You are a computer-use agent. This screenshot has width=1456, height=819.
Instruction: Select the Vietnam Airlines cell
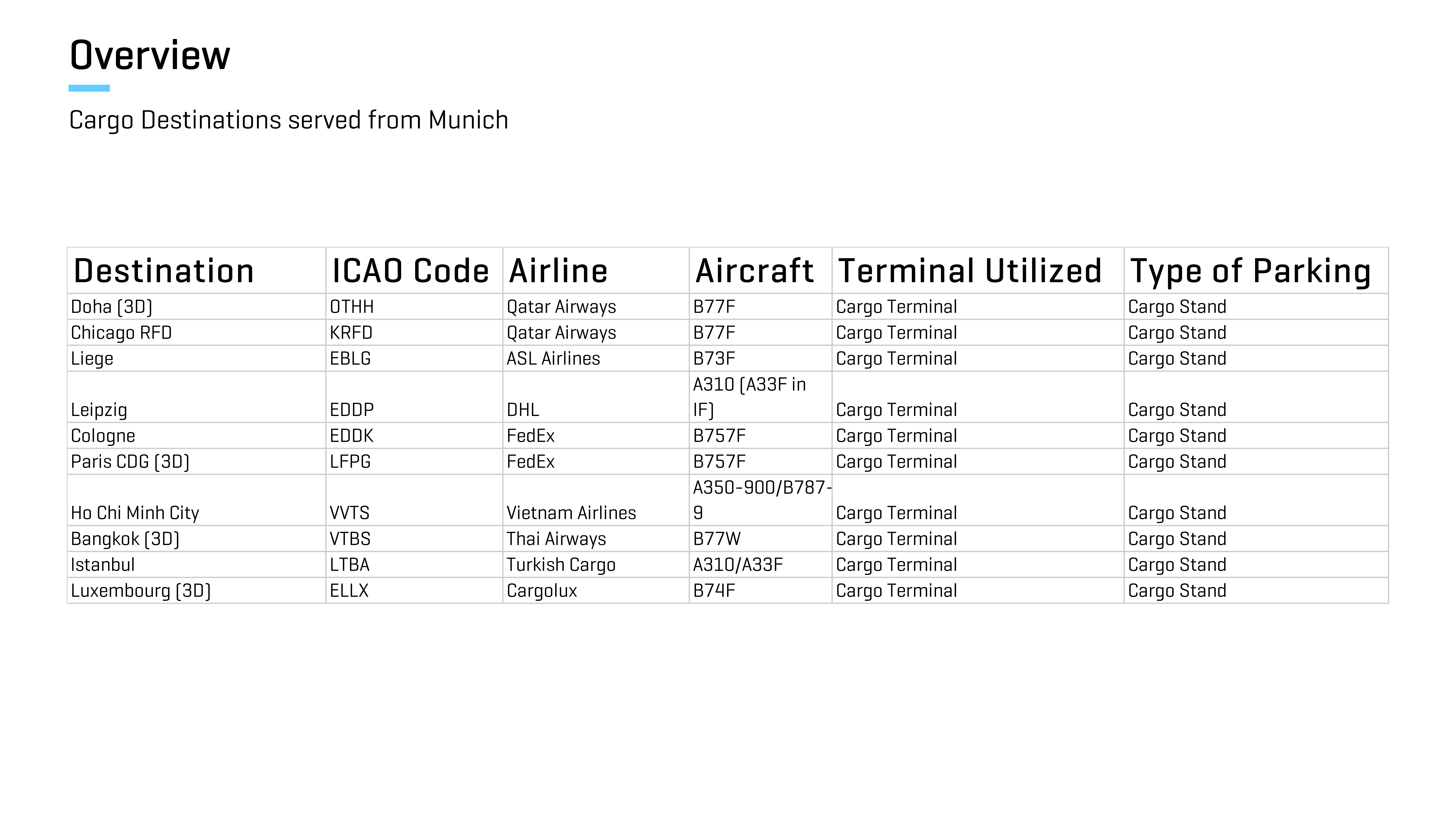(x=596, y=500)
